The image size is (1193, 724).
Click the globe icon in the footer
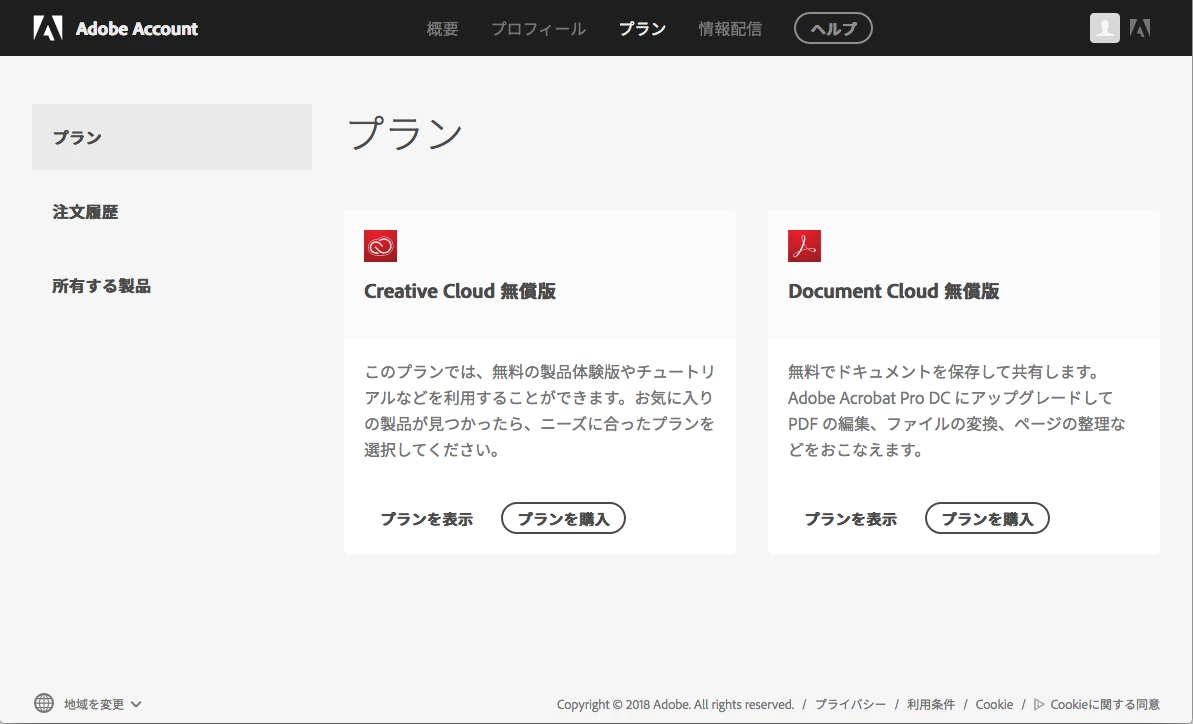click(x=44, y=703)
